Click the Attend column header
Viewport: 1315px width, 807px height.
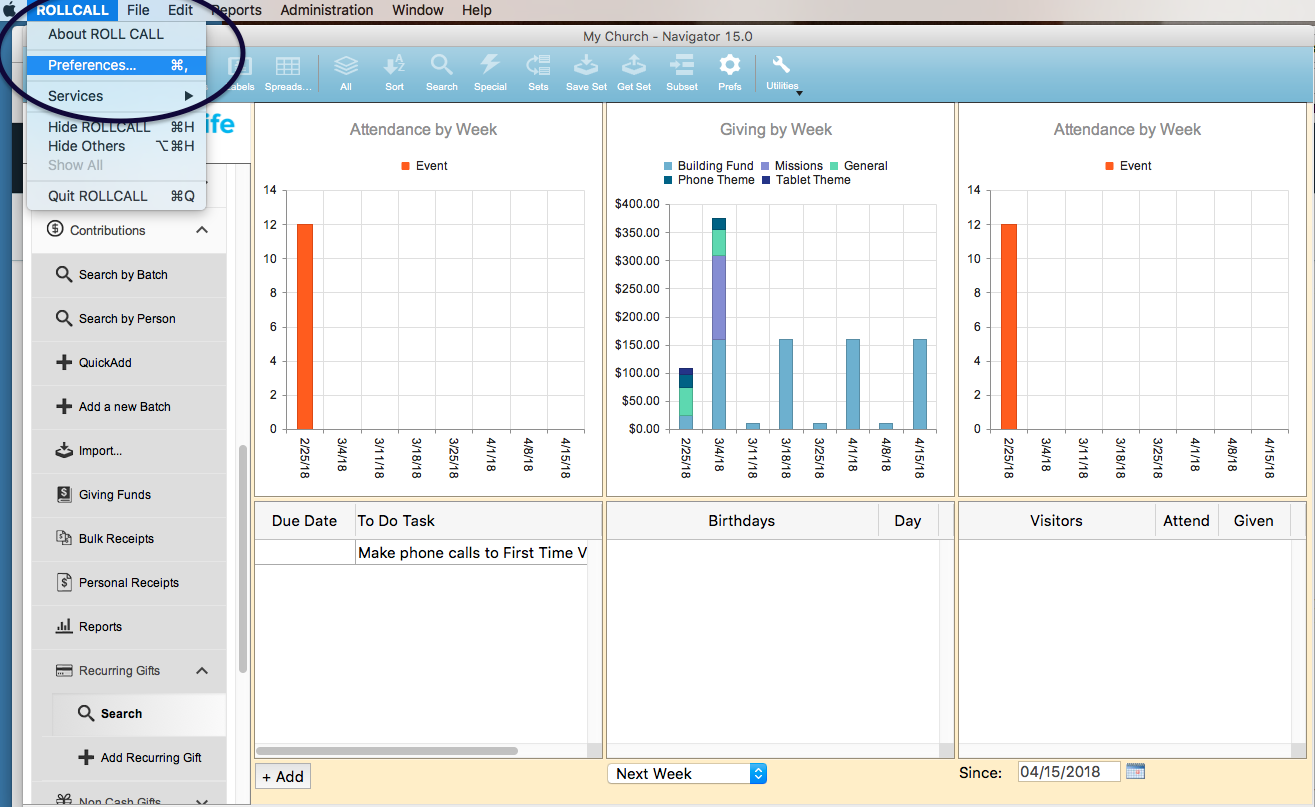(x=1186, y=520)
